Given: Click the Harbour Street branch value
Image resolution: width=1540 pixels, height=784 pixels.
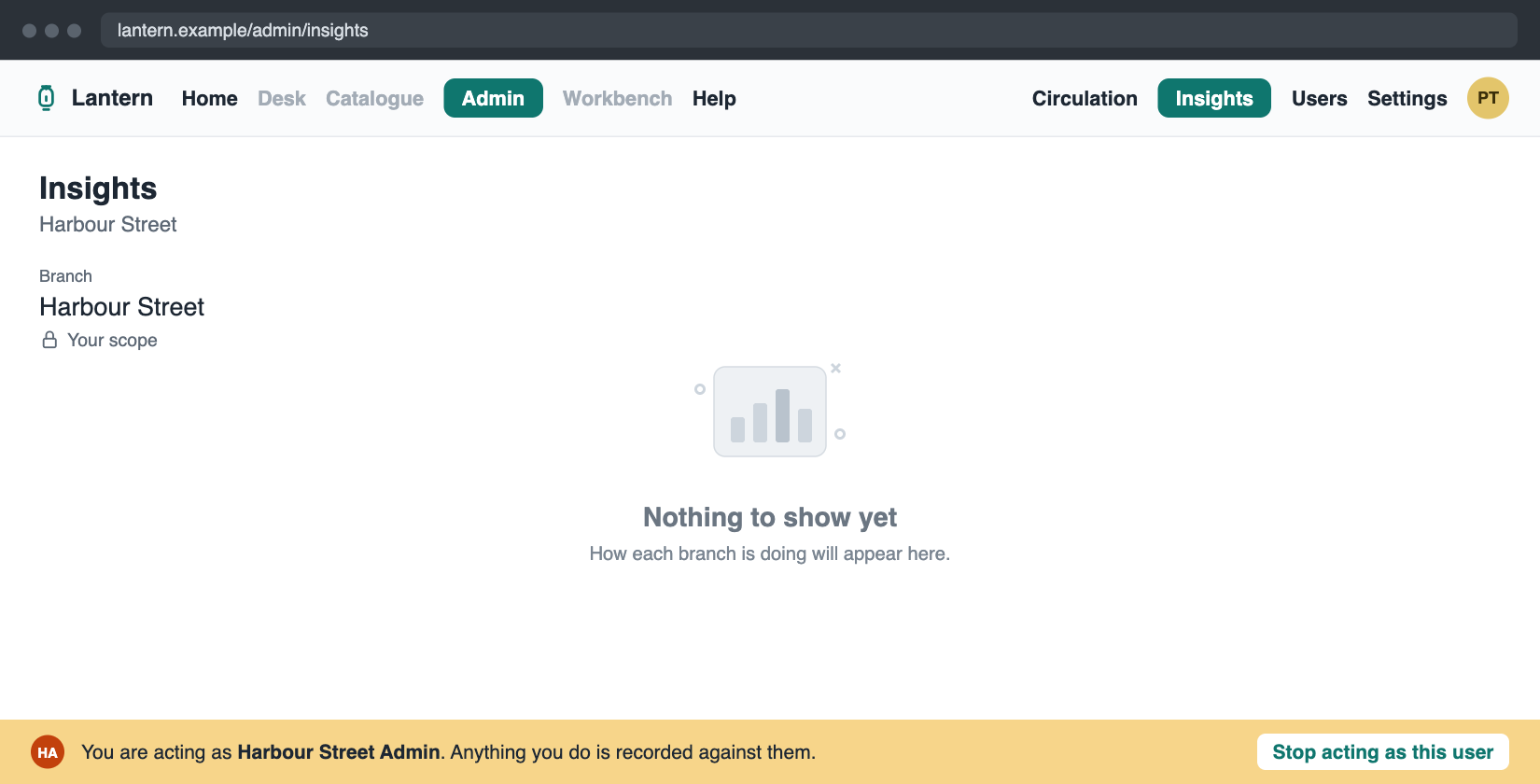Looking at the screenshot, I should tap(121, 307).
